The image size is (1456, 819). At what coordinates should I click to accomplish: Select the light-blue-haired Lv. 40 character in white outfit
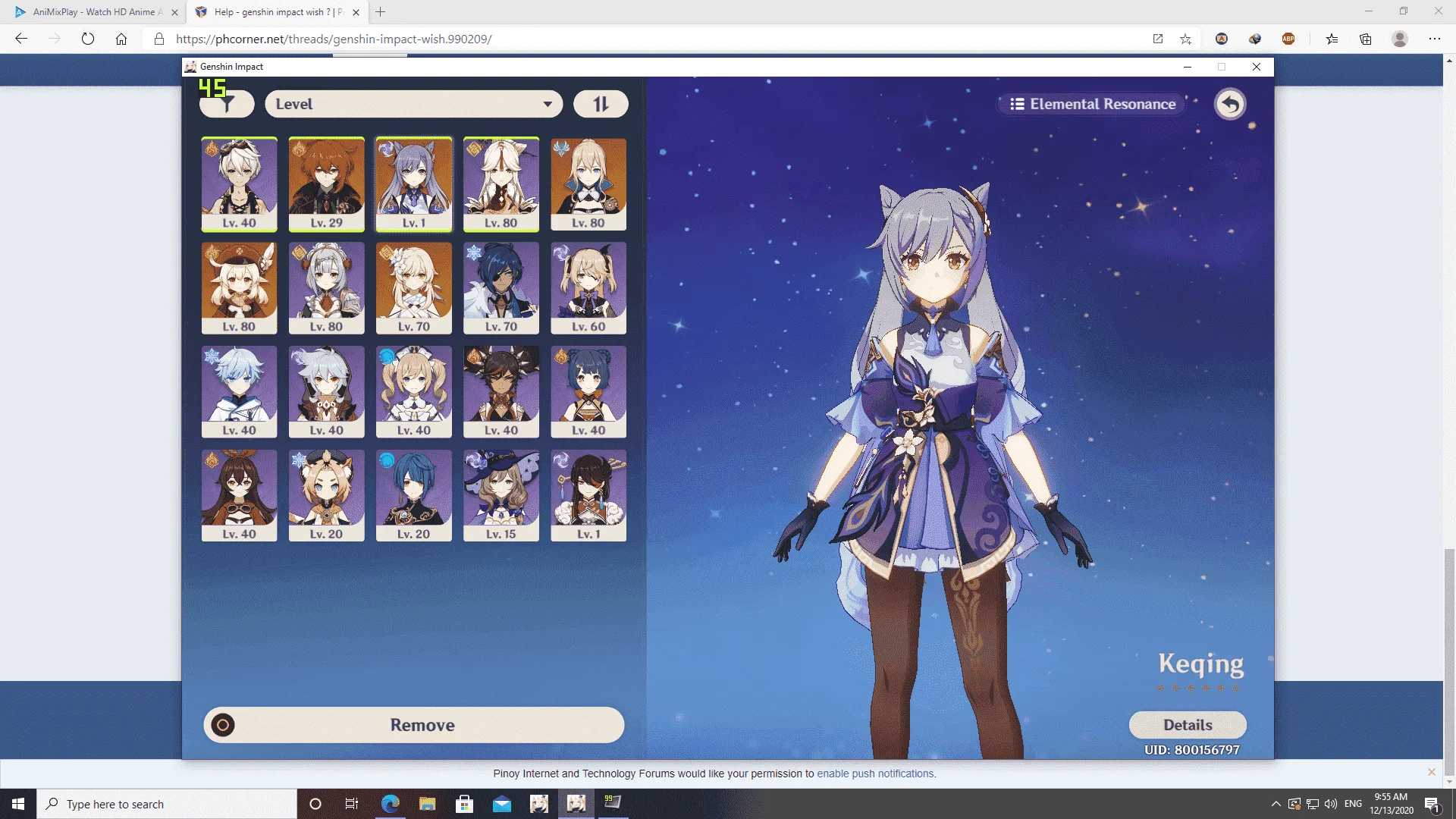click(239, 392)
